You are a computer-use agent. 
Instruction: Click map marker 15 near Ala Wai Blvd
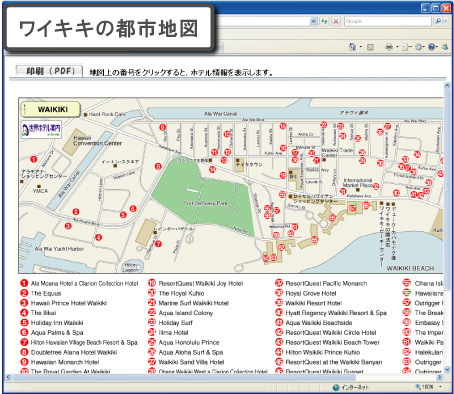tap(283, 126)
